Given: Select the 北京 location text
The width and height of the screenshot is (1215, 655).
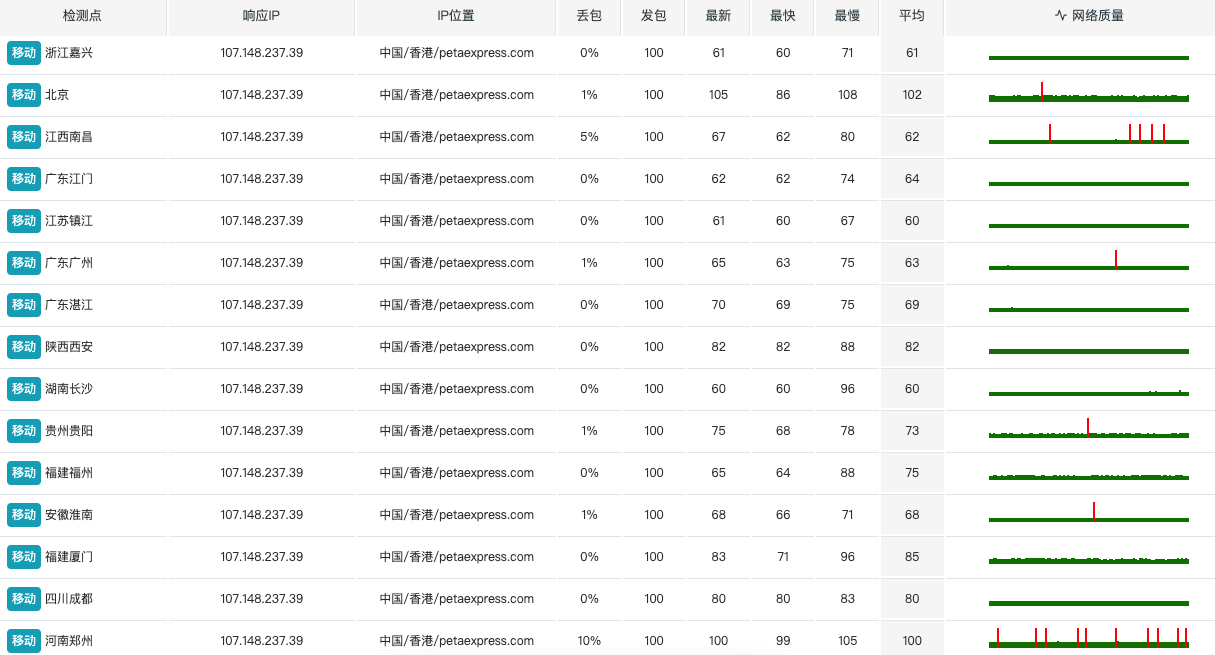Looking at the screenshot, I should pyautogui.click(x=57, y=95).
